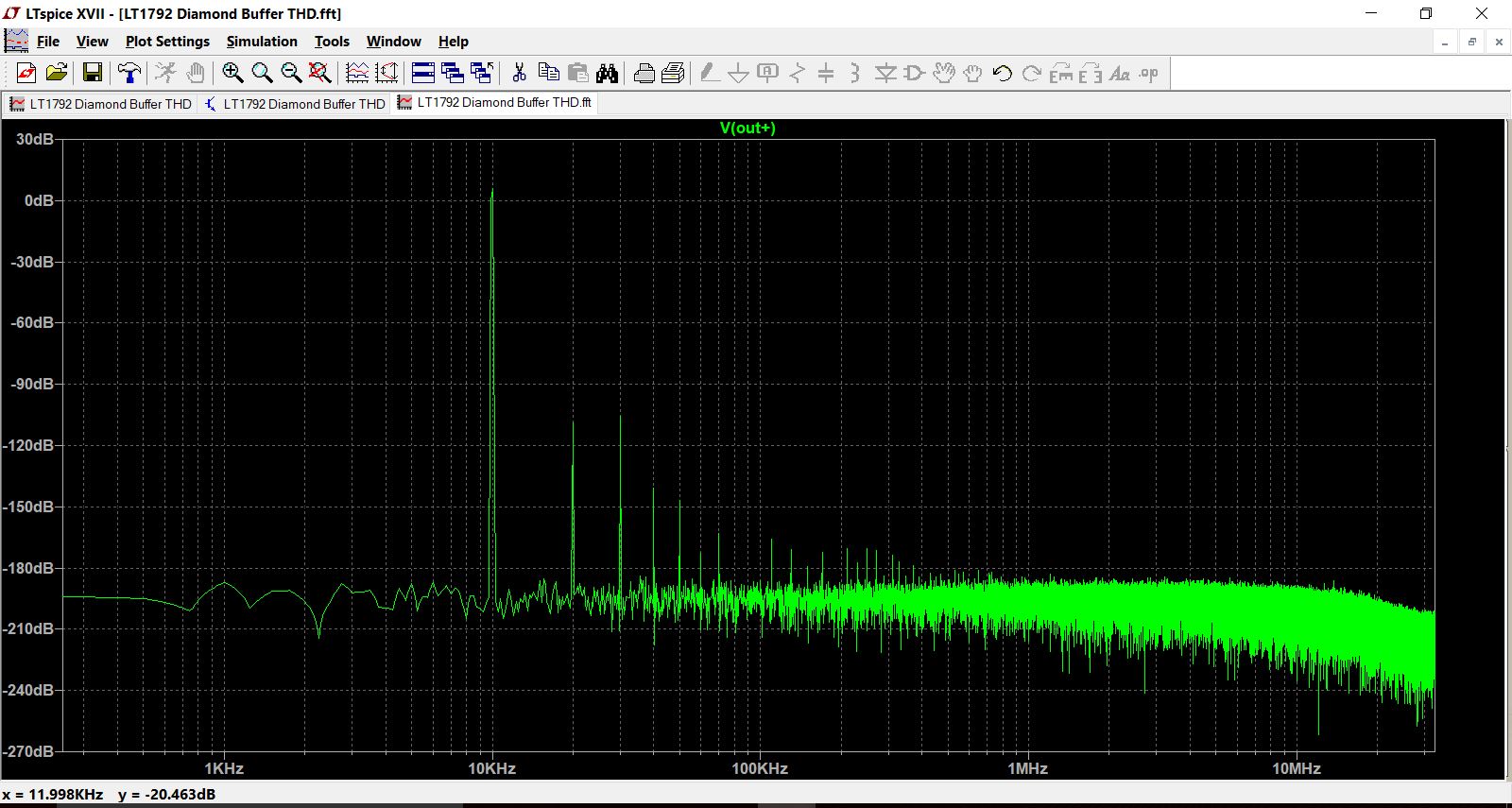Print the plot with the printer icon

[644, 73]
